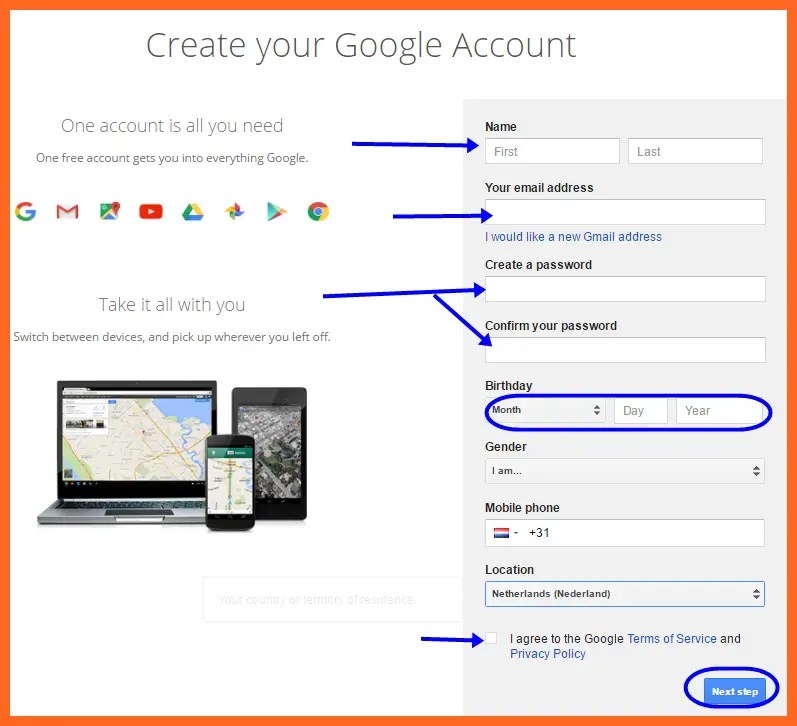Viewport: 797px width, 726px height.
Task: Click the laptop and devices image
Action: [172, 455]
